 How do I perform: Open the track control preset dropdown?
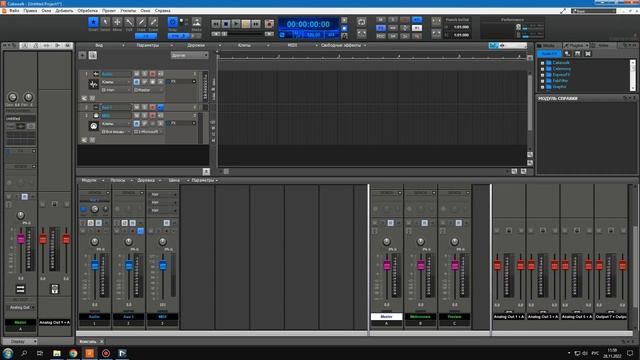(x=189, y=55)
